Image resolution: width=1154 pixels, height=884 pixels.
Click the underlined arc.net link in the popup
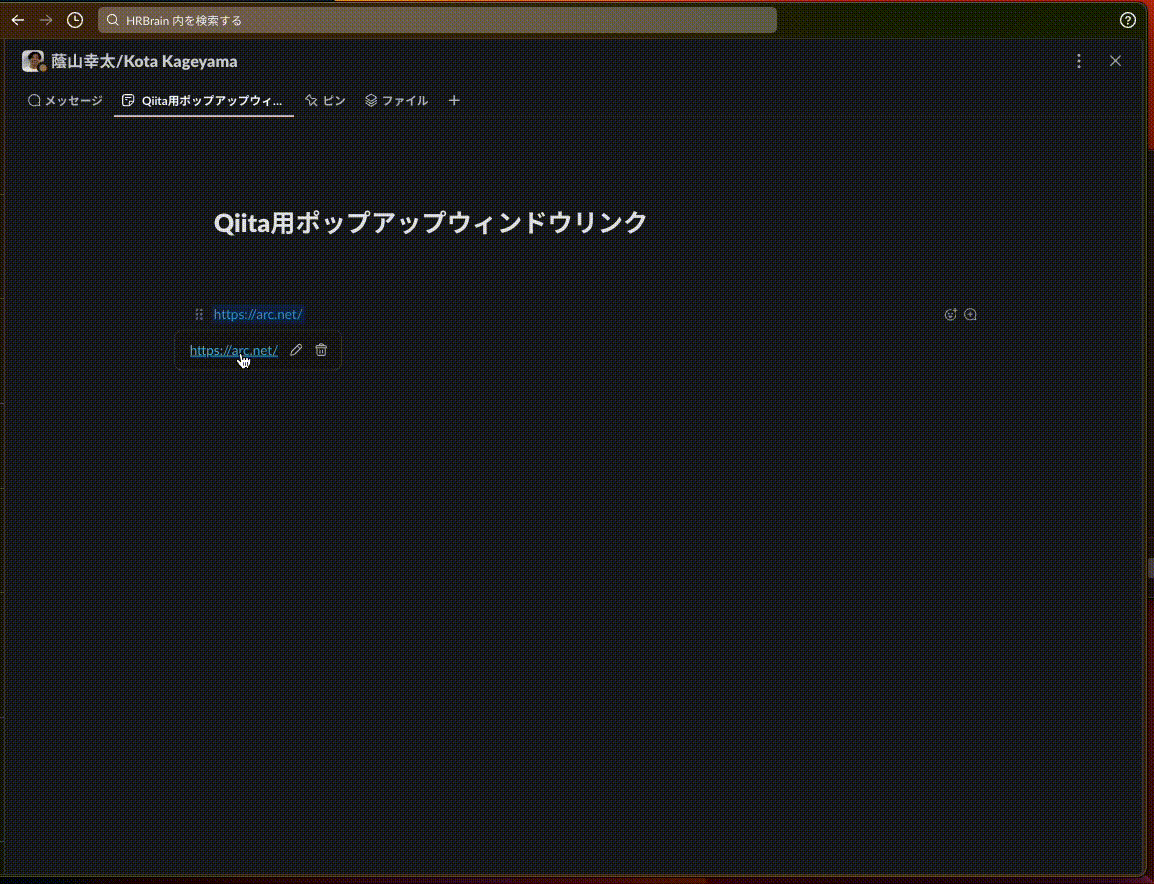(233, 349)
